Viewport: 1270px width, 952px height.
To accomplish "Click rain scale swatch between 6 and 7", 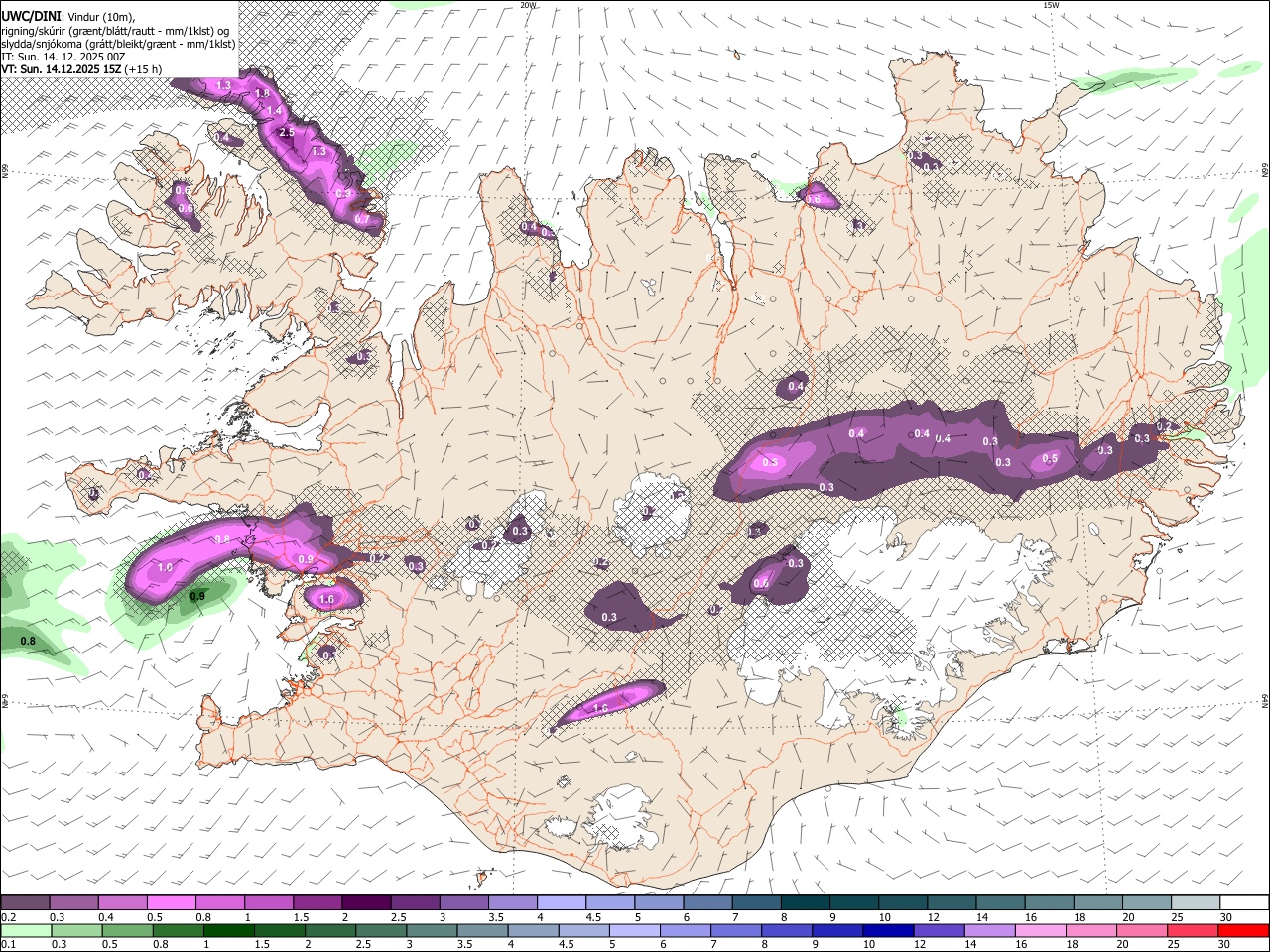I will point(685,930).
